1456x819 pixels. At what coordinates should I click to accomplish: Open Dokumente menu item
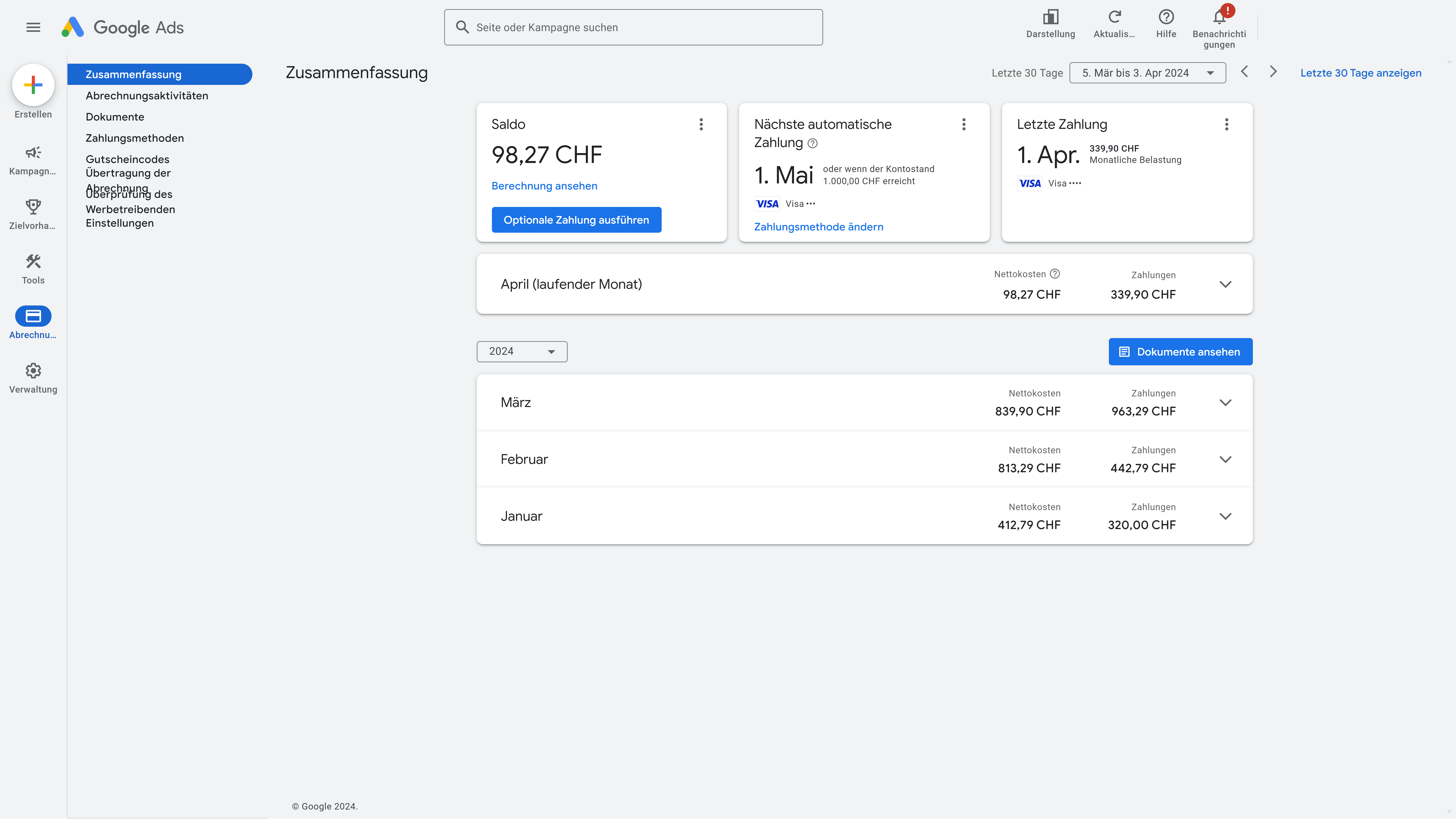pyautogui.click(x=115, y=117)
